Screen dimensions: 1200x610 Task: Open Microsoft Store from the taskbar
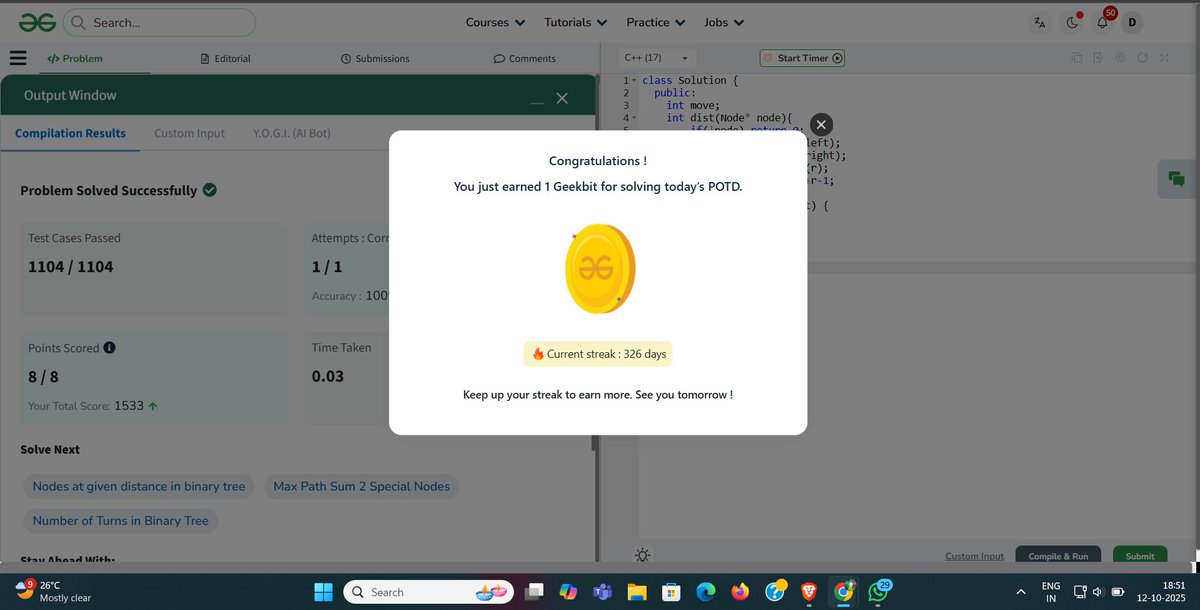pyautogui.click(x=671, y=592)
